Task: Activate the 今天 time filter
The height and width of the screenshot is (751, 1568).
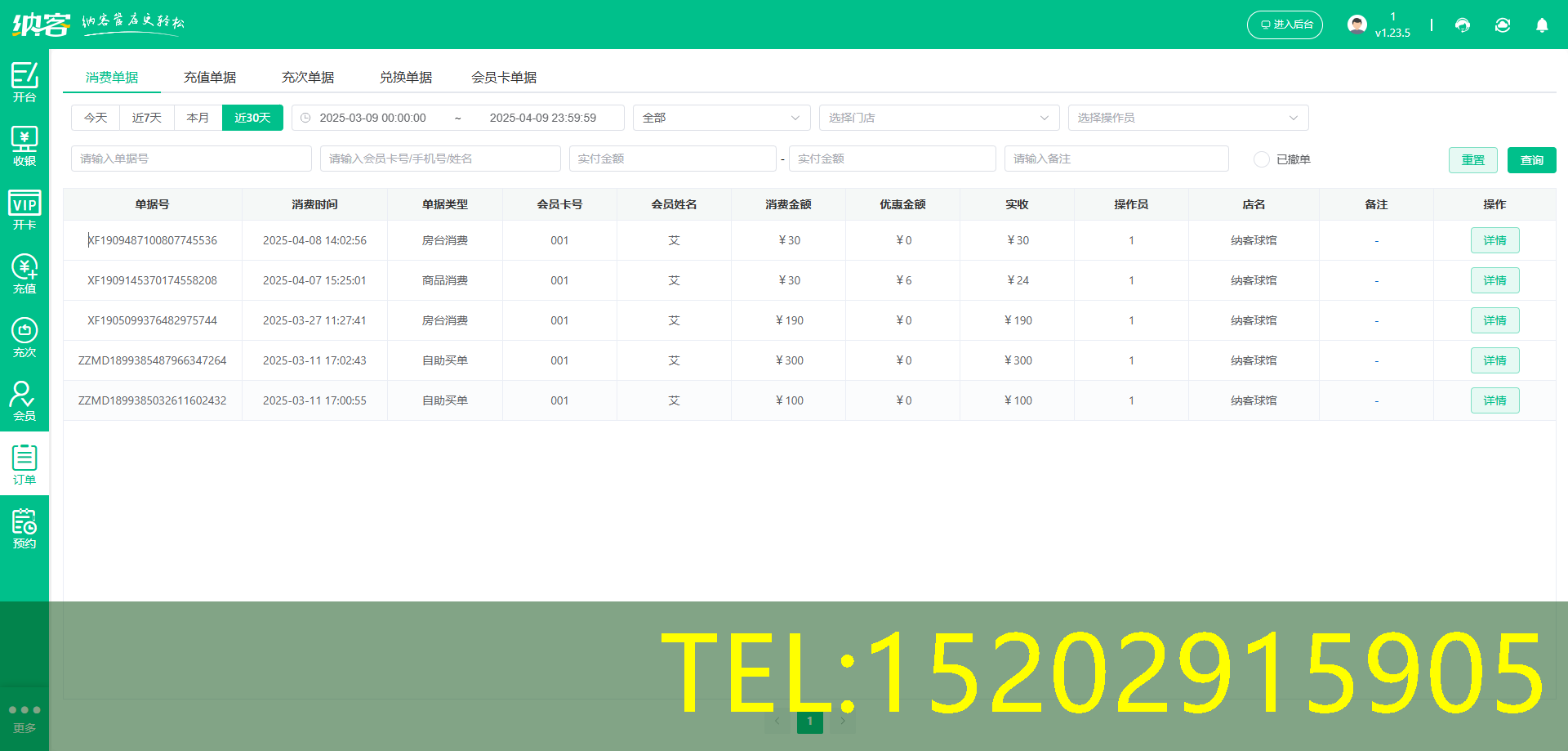Action: click(95, 117)
